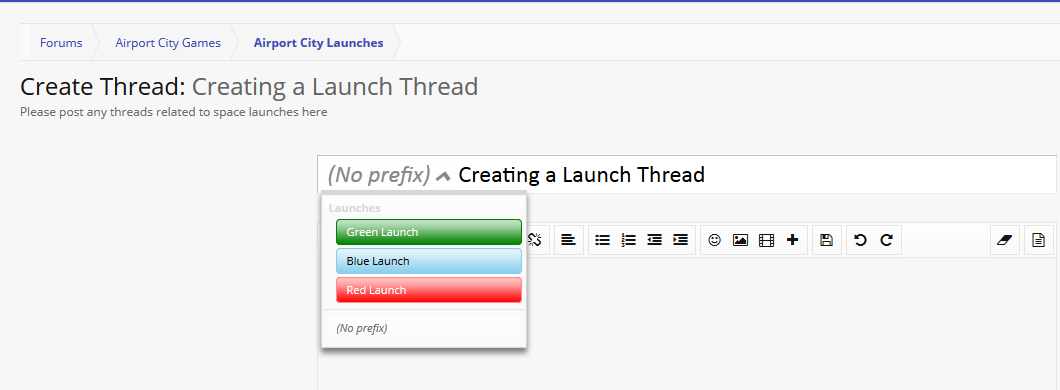Select the Green Launch prefix
The height and width of the screenshot is (390, 1060).
pos(429,232)
